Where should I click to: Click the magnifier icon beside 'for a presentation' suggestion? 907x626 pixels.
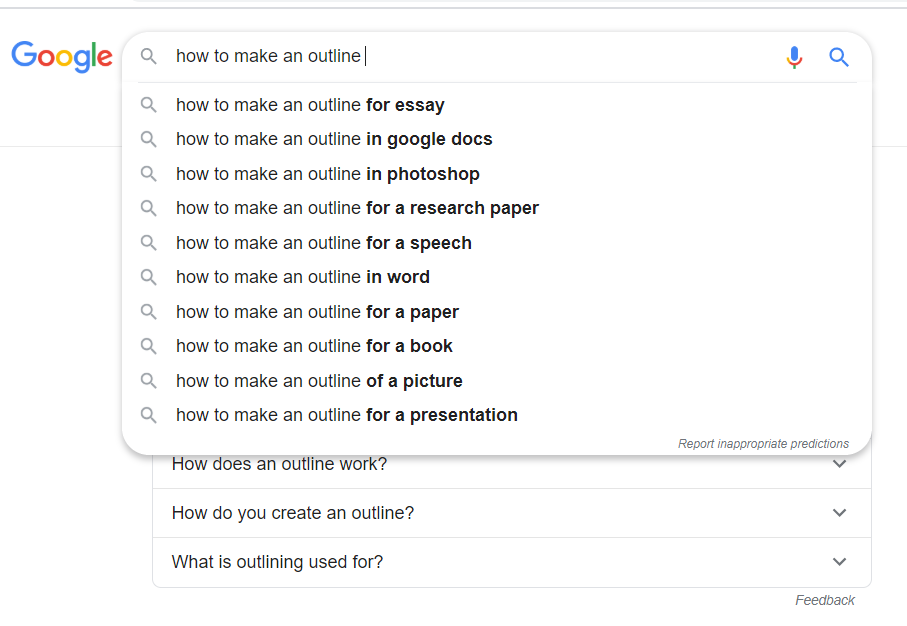coord(149,415)
